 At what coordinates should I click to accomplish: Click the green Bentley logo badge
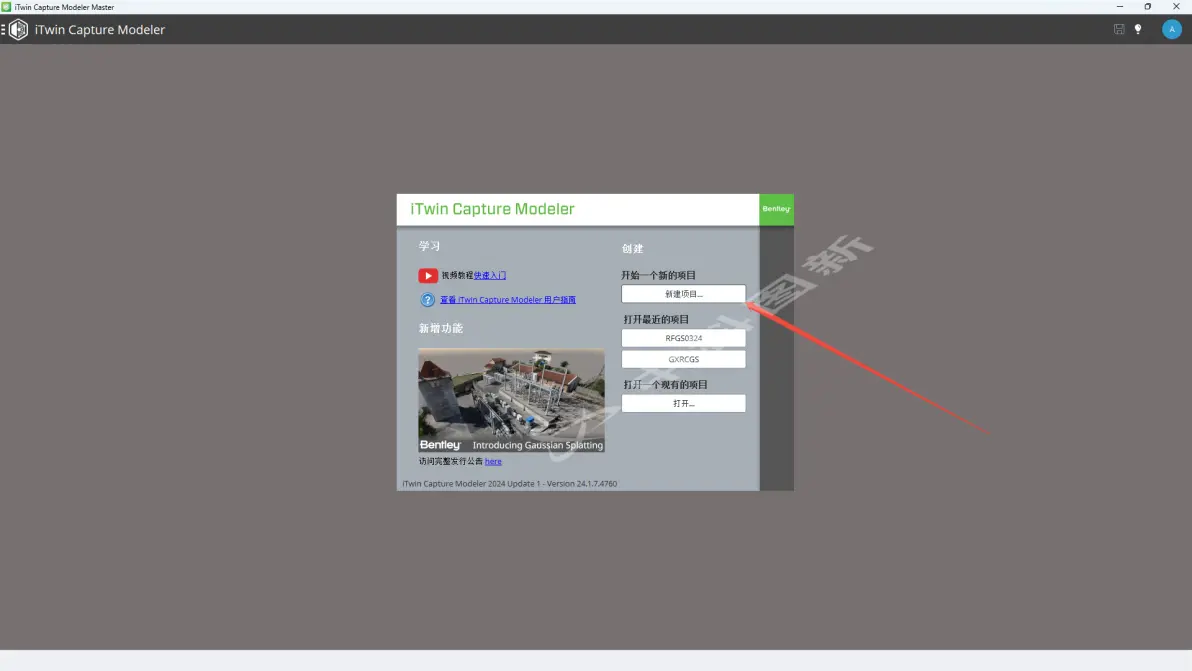pos(776,209)
